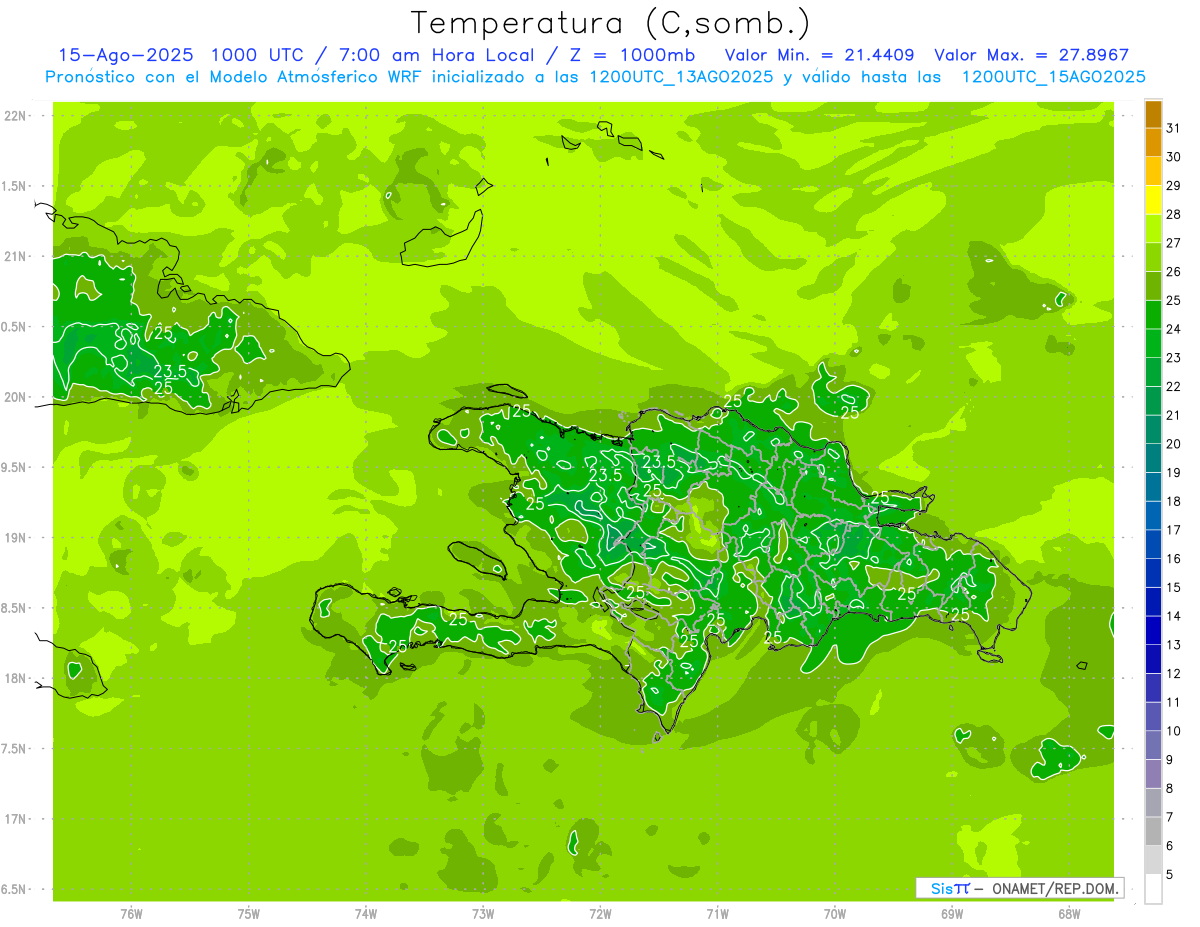Click the '20' value on the color scale

click(1174, 444)
